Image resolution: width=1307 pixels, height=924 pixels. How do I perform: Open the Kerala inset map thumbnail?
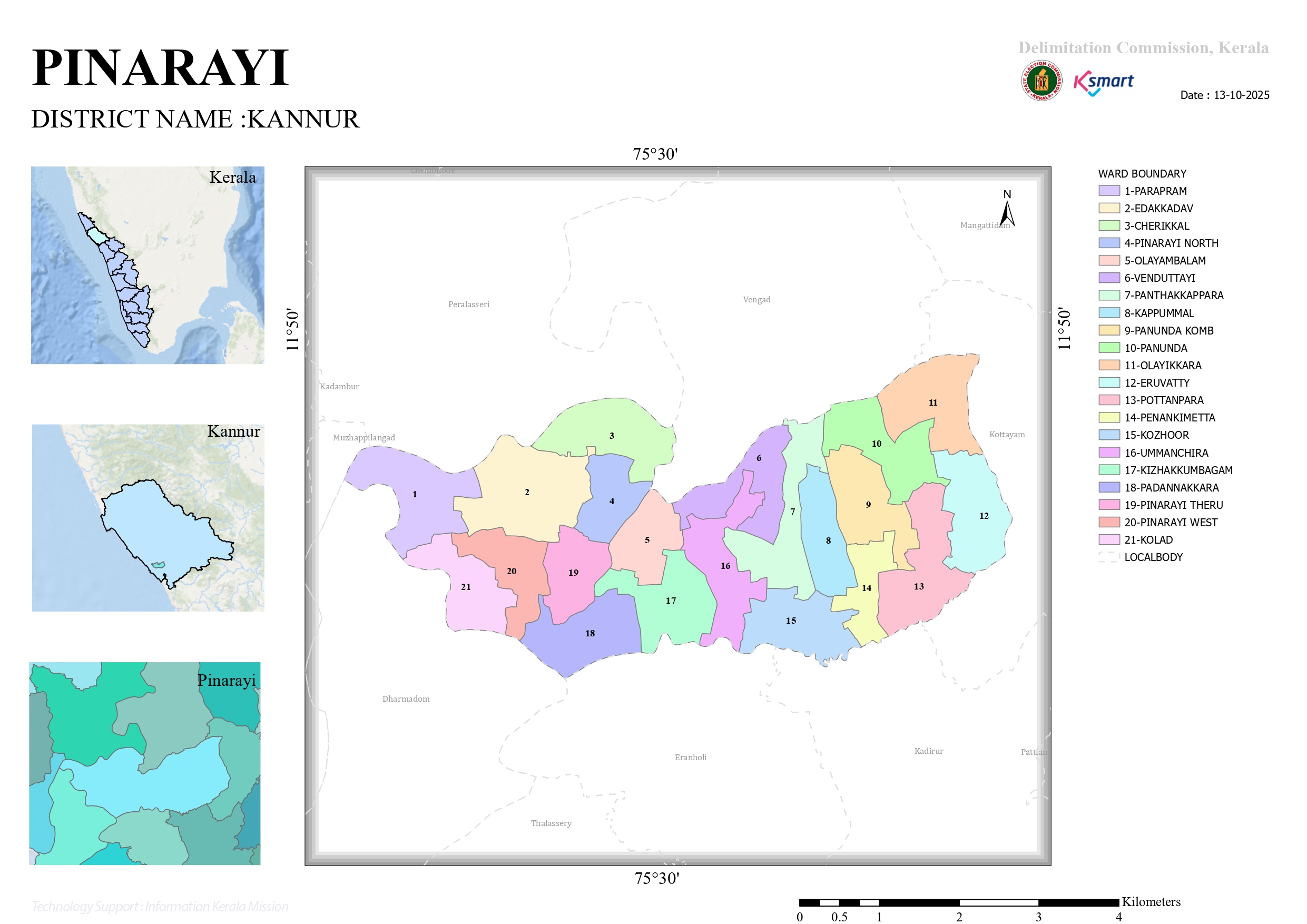tap(148, 266)
